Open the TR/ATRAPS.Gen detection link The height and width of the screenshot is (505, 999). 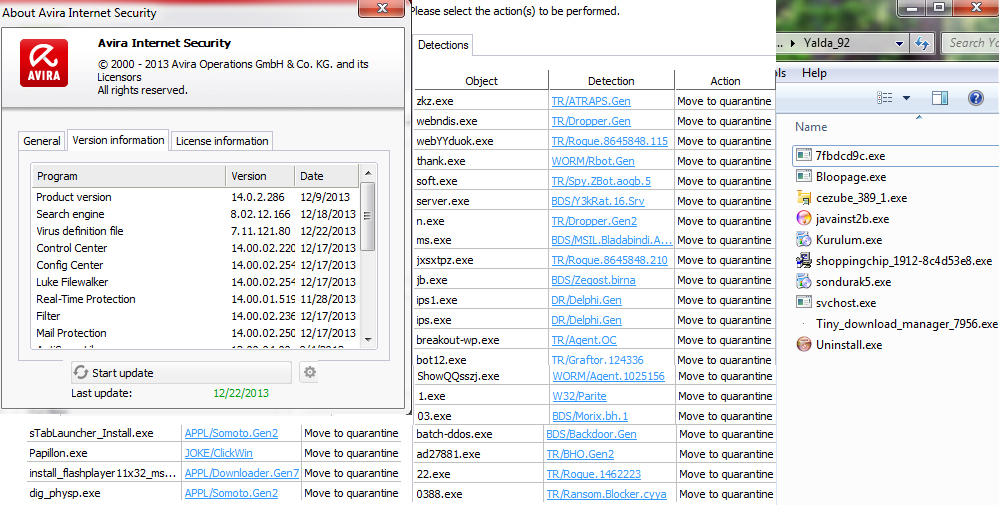pyautogui.click(x=591, y=101)
